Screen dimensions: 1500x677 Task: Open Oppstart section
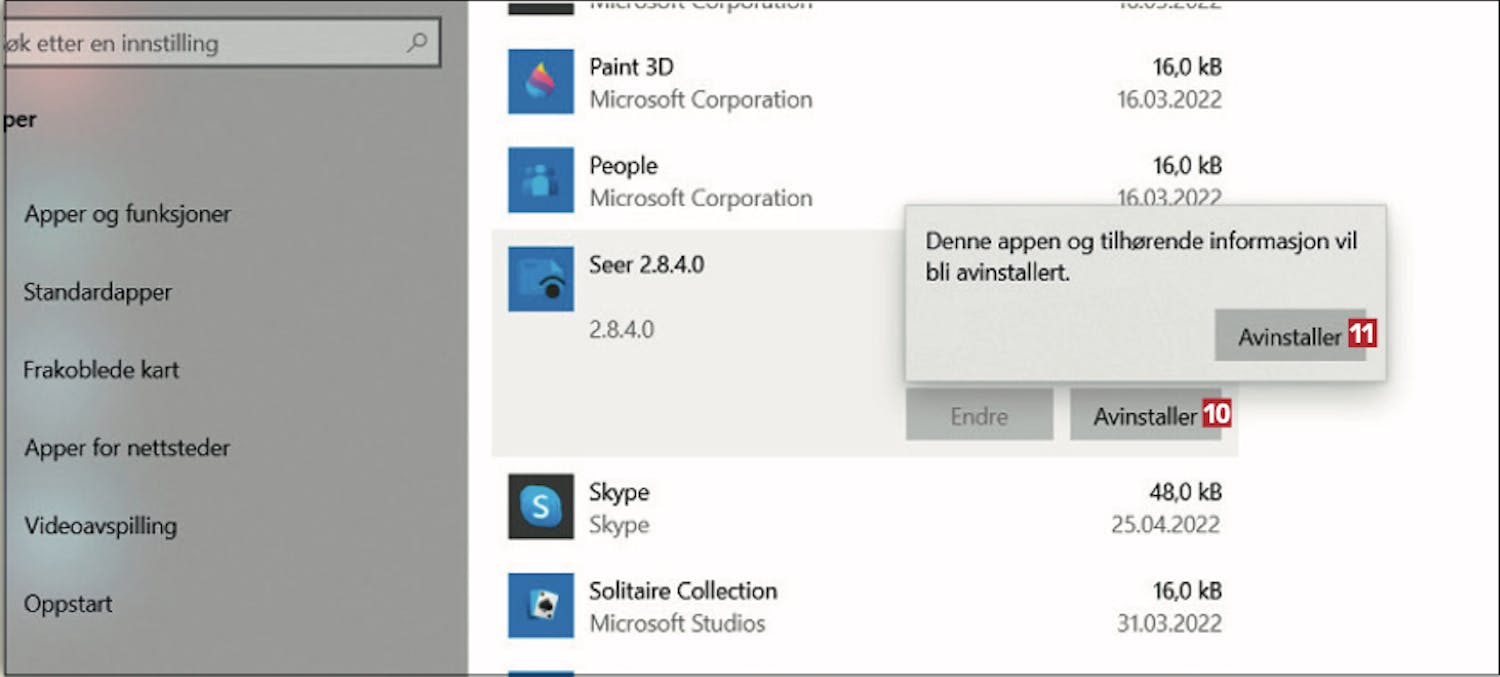tap(68, 604)
